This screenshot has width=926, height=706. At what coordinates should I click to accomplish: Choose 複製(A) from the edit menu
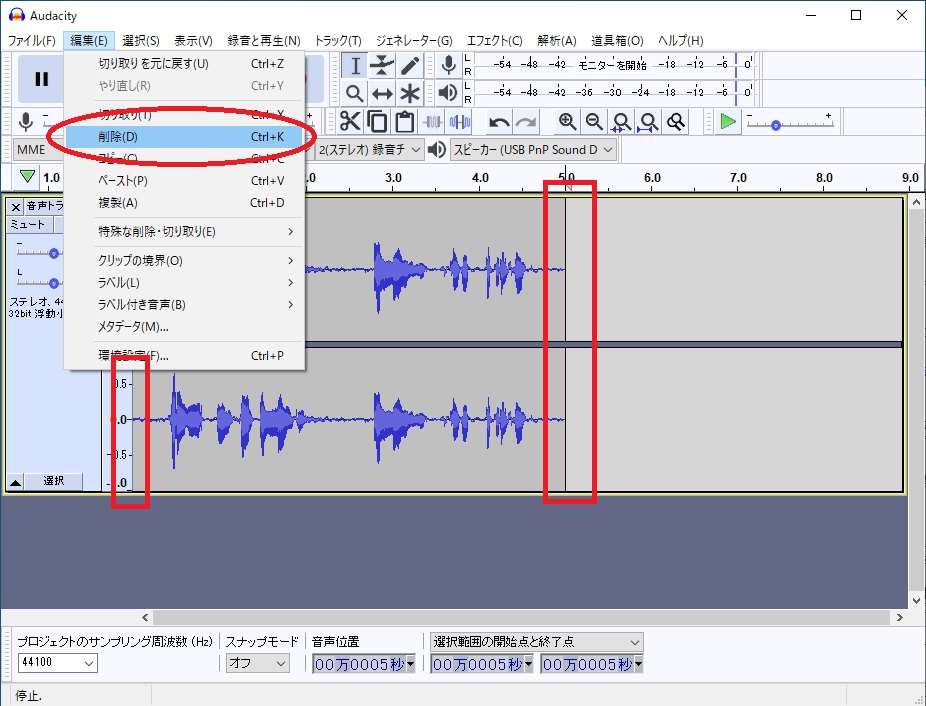pyautogui.click(x=184, y=203)
